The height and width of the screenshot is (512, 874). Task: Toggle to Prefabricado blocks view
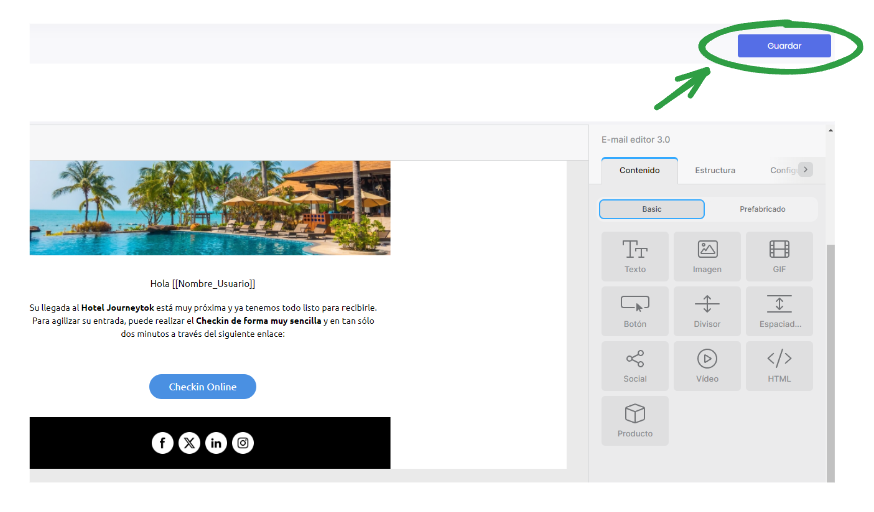point(762,209)
